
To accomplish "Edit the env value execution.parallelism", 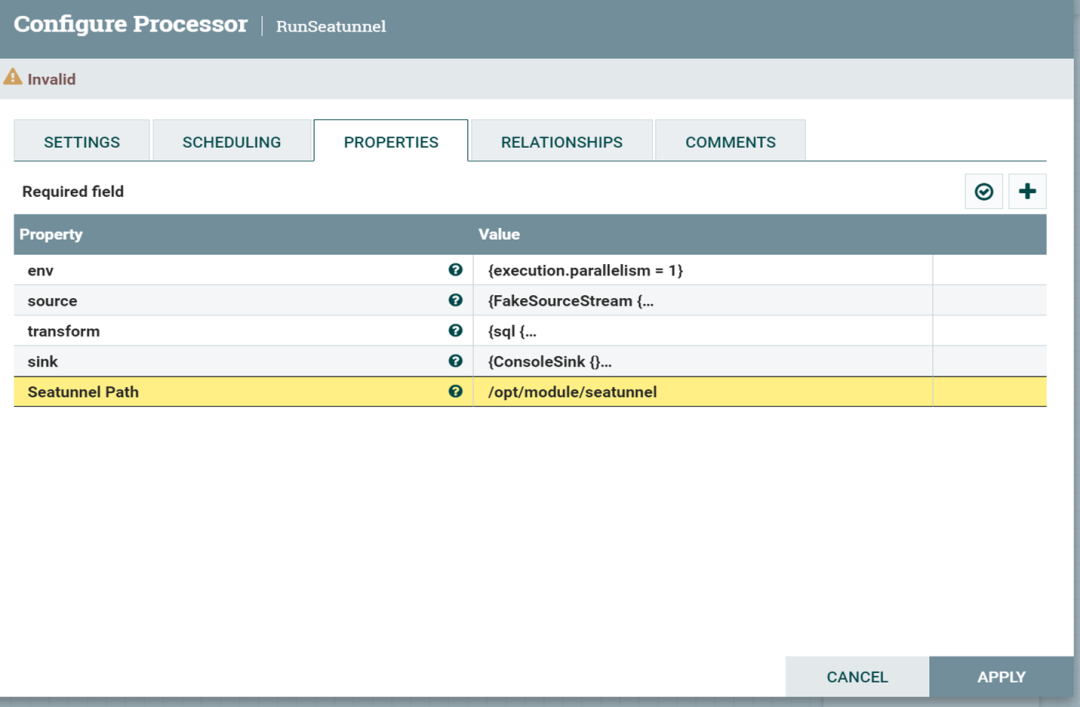I will coord(703,270).
